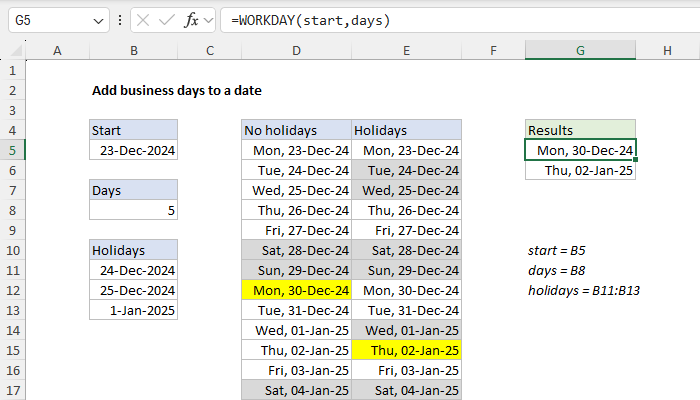Click holiday cell 24-Dec-2024
The image size is (700, 400).
(x=133, y=271)
